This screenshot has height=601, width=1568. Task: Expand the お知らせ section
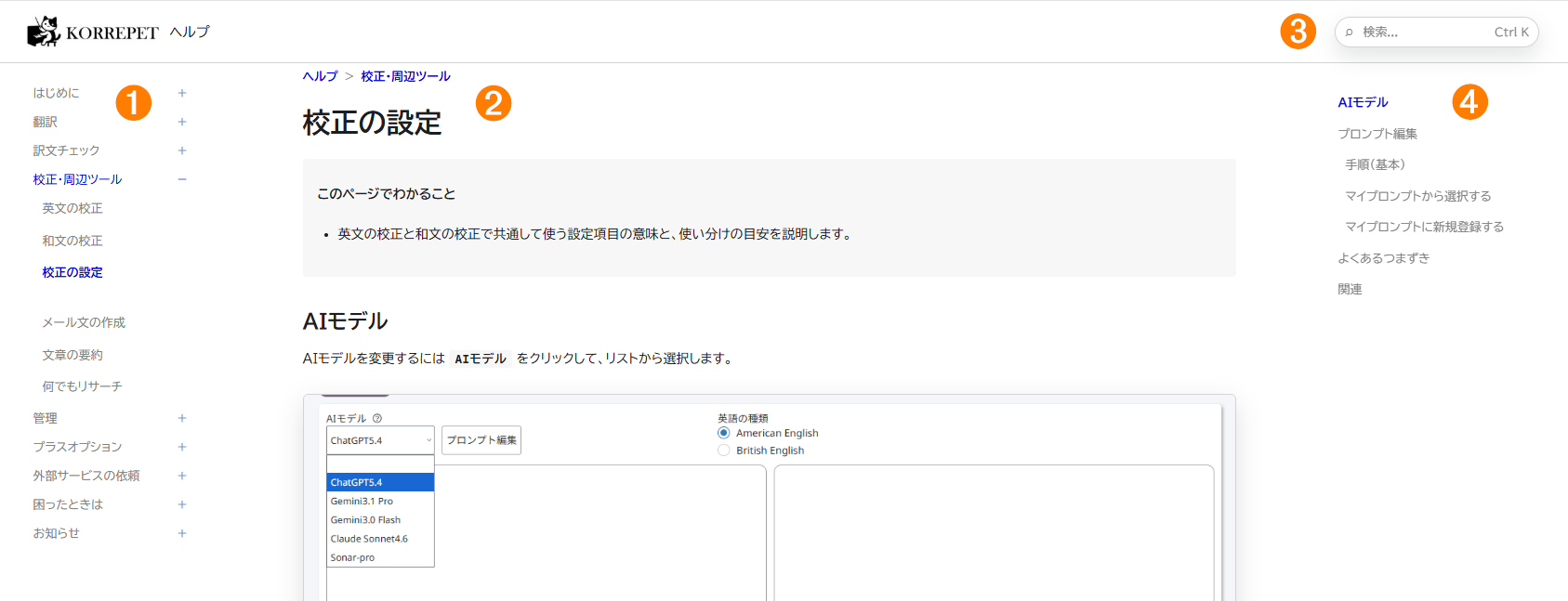tap(182, 533)
